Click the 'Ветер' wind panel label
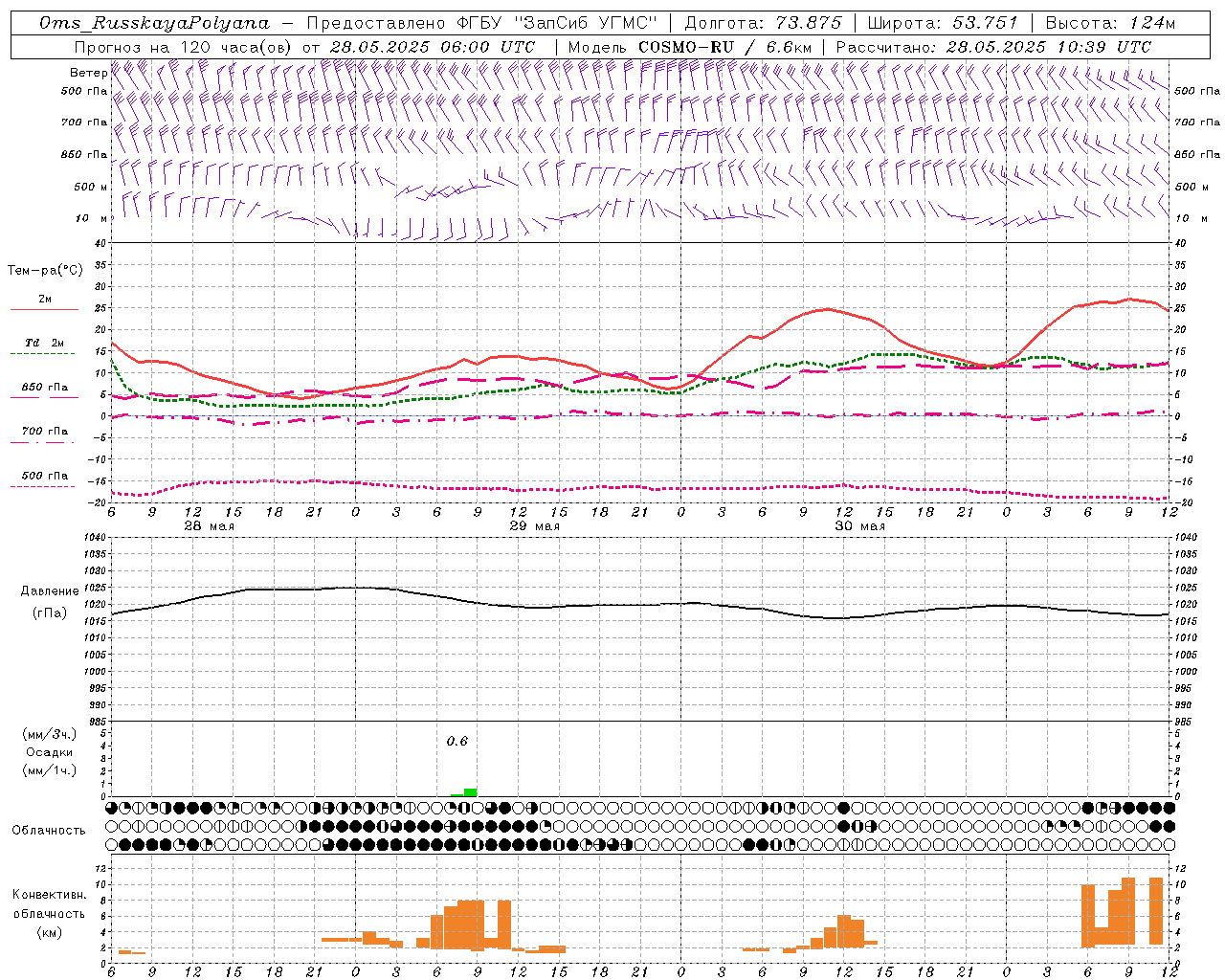The width and height of the screenshot is (1225, 980). [88, 73]
